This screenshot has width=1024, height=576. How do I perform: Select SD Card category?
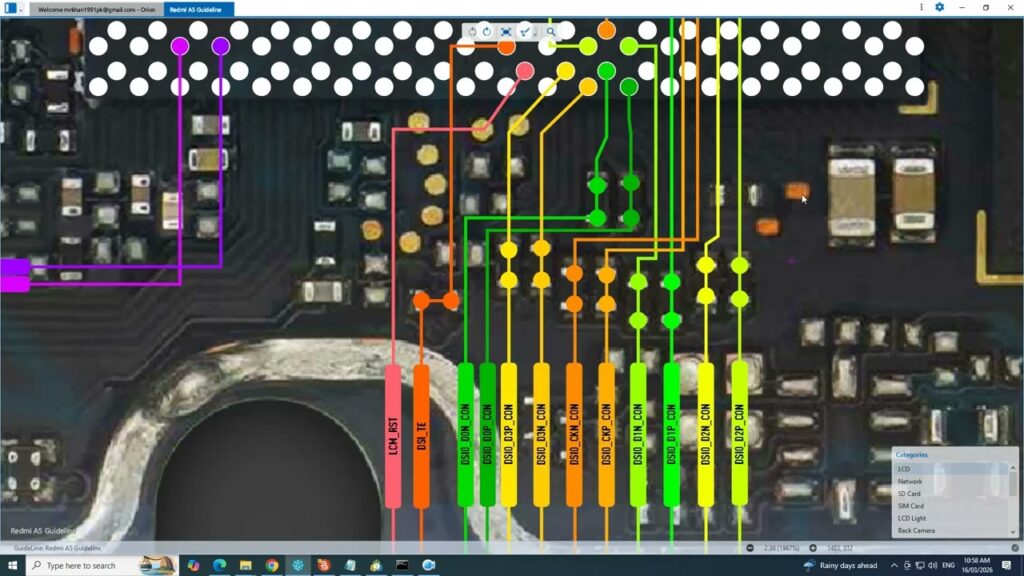click(909, 494)
